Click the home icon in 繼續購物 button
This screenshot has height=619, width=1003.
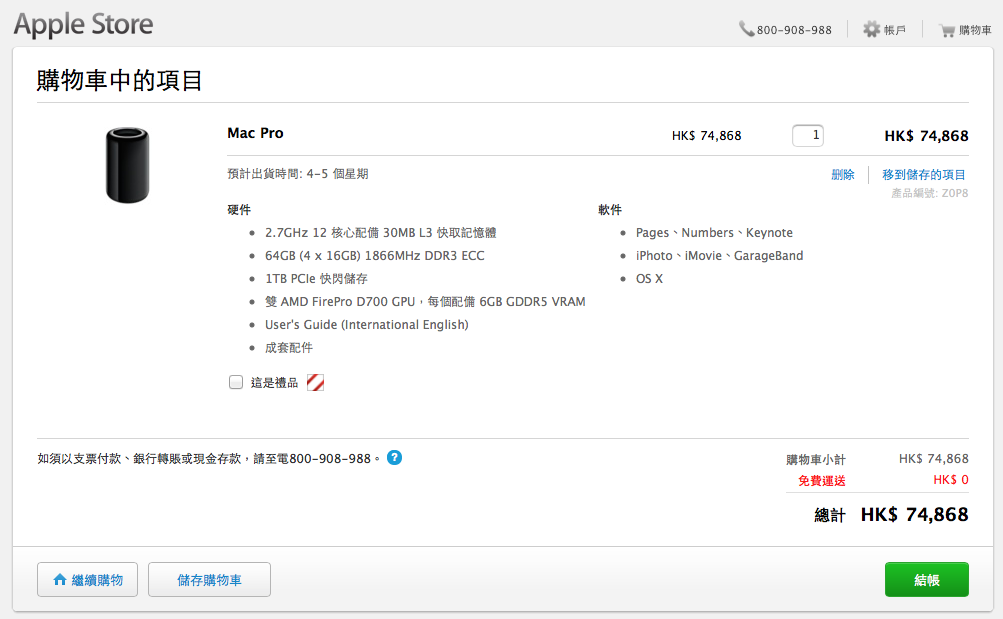(60, 579)
